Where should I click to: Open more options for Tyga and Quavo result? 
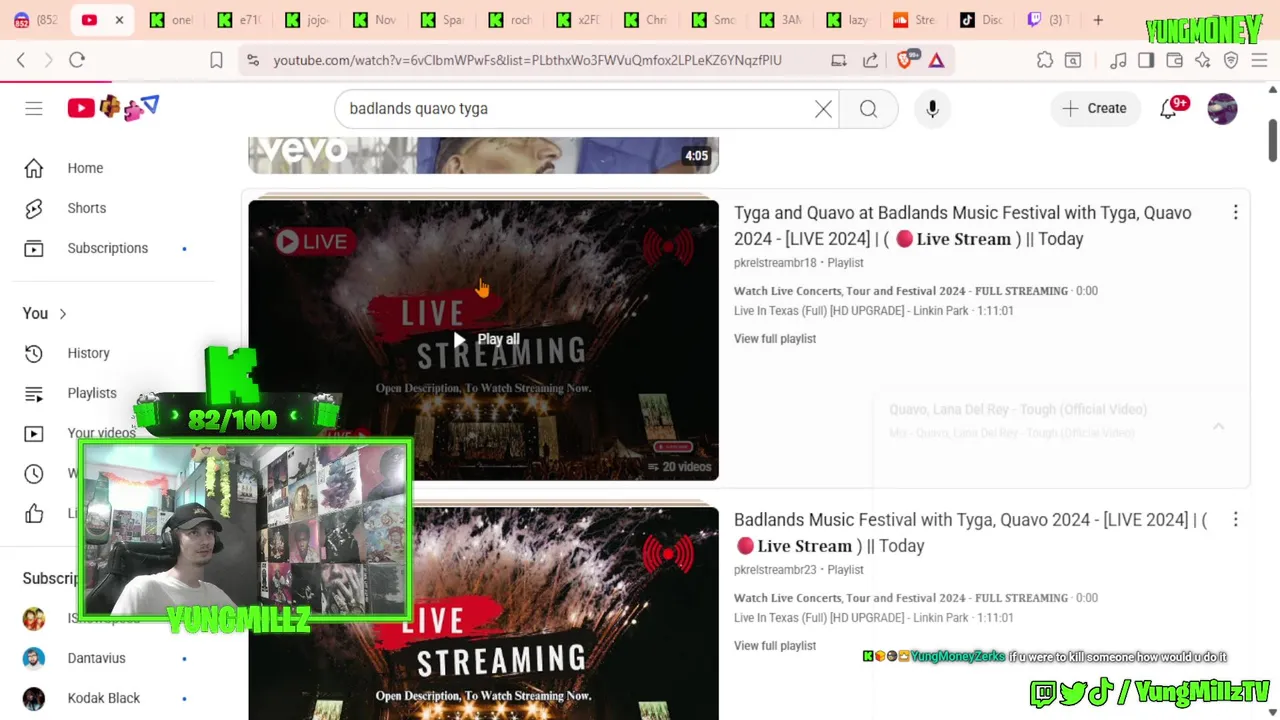coord(1235,212)
